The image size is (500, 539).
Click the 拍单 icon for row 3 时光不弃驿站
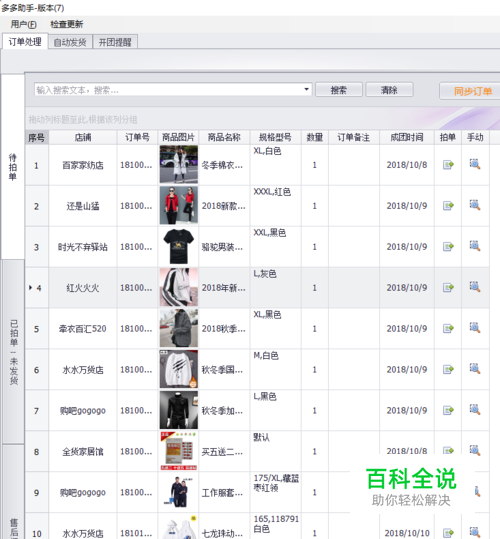click(x=448, y=247)
